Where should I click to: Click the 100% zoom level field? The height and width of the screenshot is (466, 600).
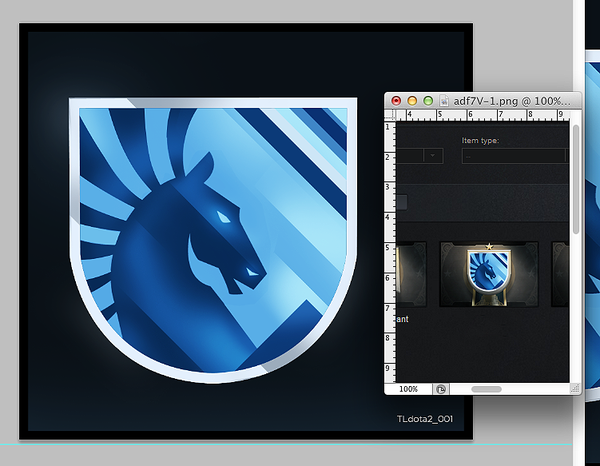[408, 389]
